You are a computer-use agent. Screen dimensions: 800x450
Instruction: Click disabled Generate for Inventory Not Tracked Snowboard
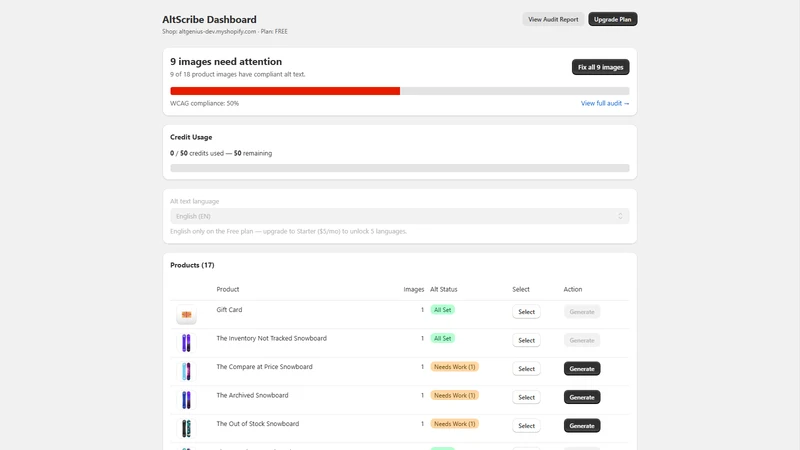[582, 340]
